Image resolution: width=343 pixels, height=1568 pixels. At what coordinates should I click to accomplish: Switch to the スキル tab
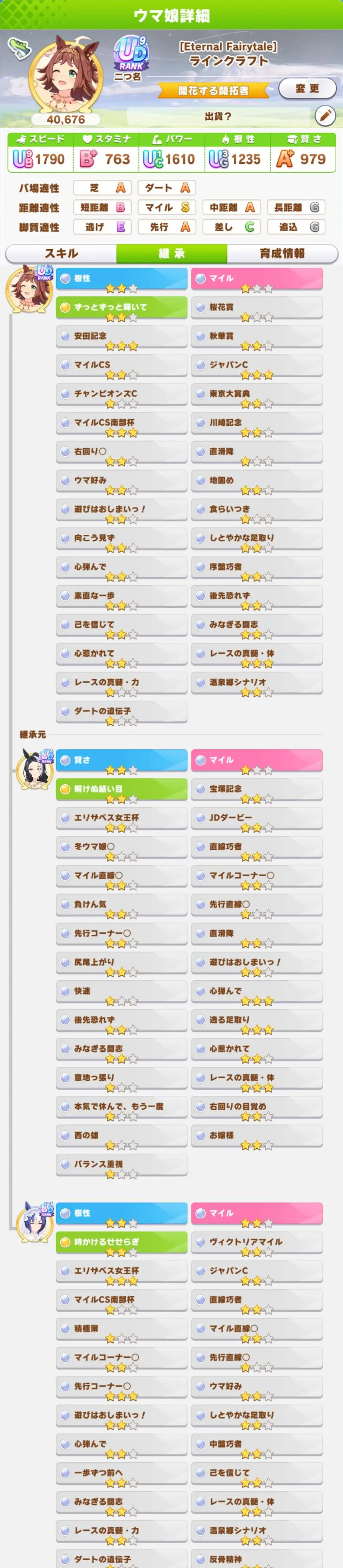(61, 253)
